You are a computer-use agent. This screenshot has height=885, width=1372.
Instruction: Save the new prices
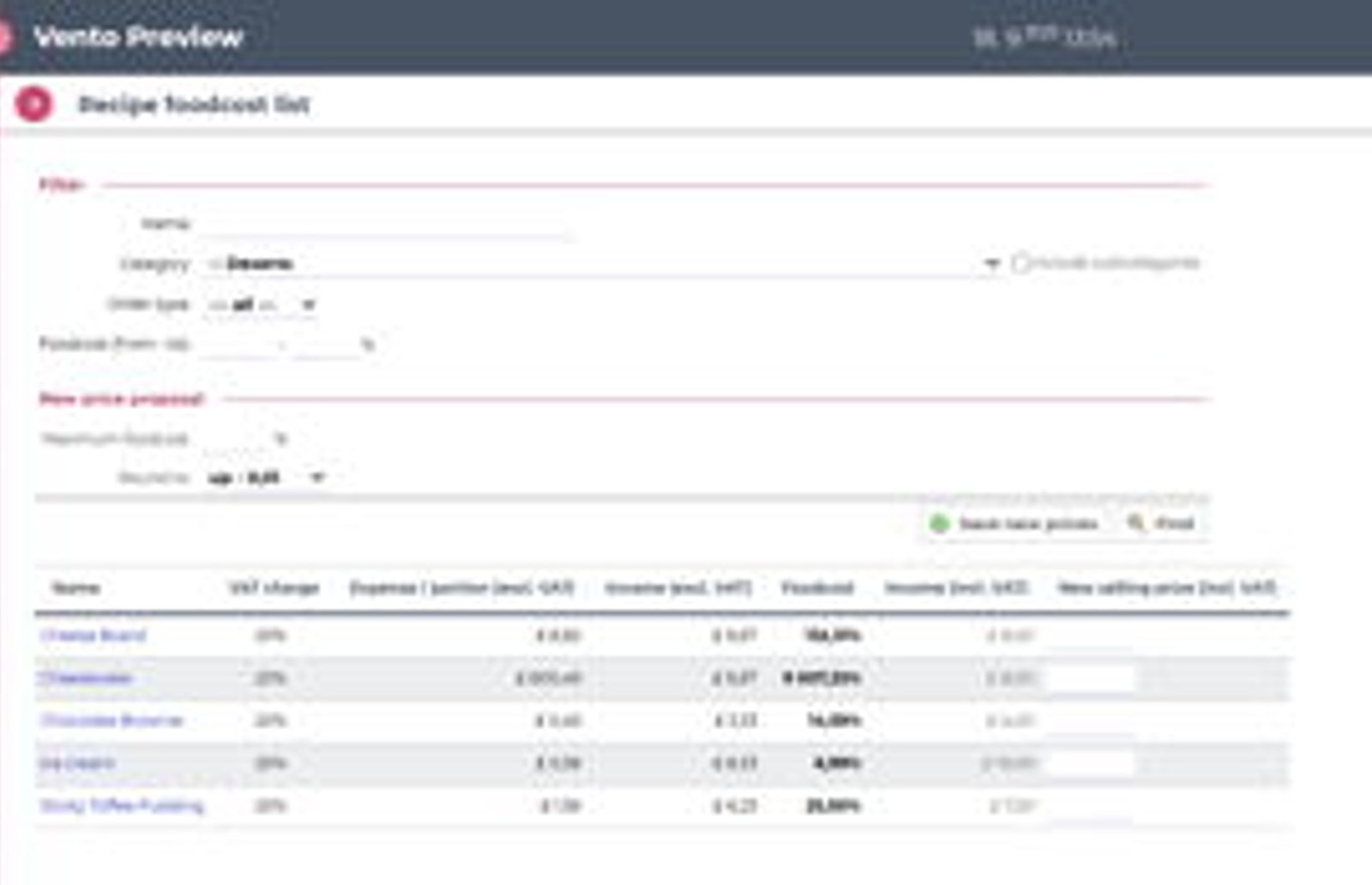[x=1015, y=523]
